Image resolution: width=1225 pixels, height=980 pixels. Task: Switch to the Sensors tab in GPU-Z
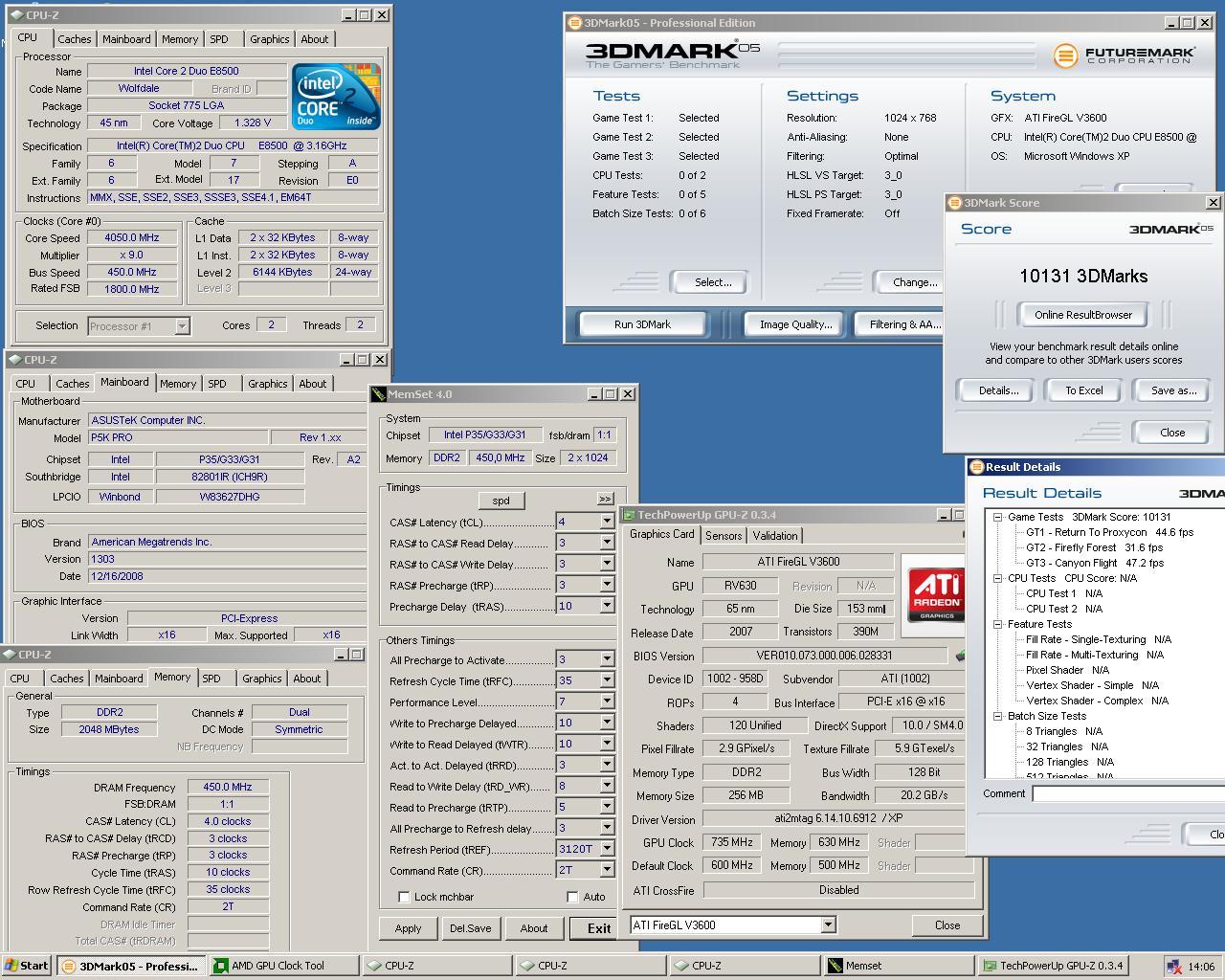coord(724,536)
